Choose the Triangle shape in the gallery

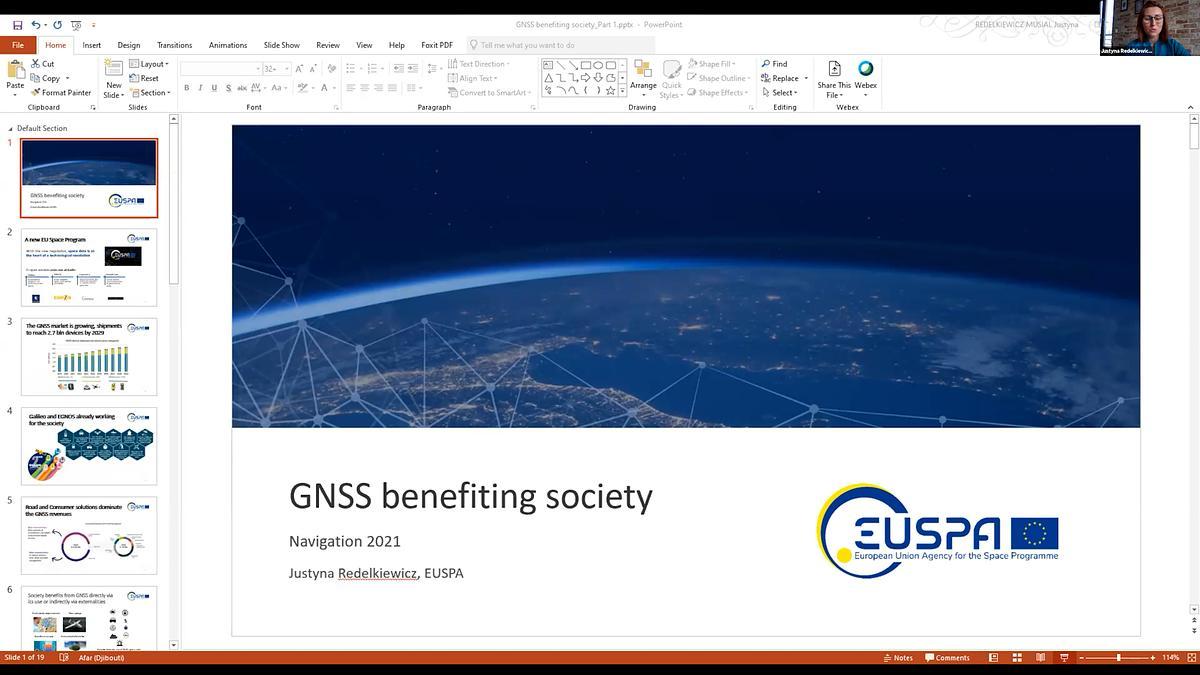pyautogui.click(x=548, y=78)
